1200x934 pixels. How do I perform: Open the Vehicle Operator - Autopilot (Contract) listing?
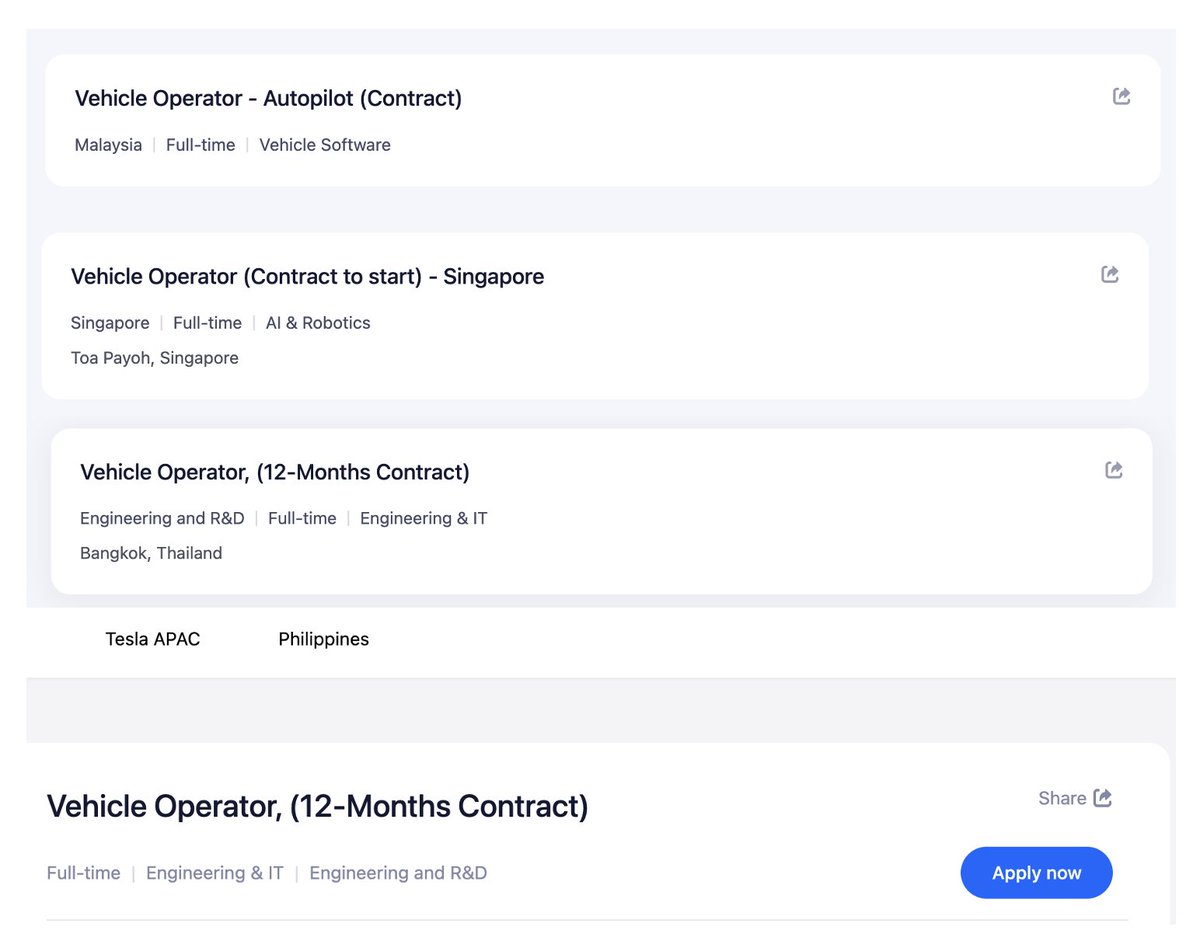click(x=268, y=99)
